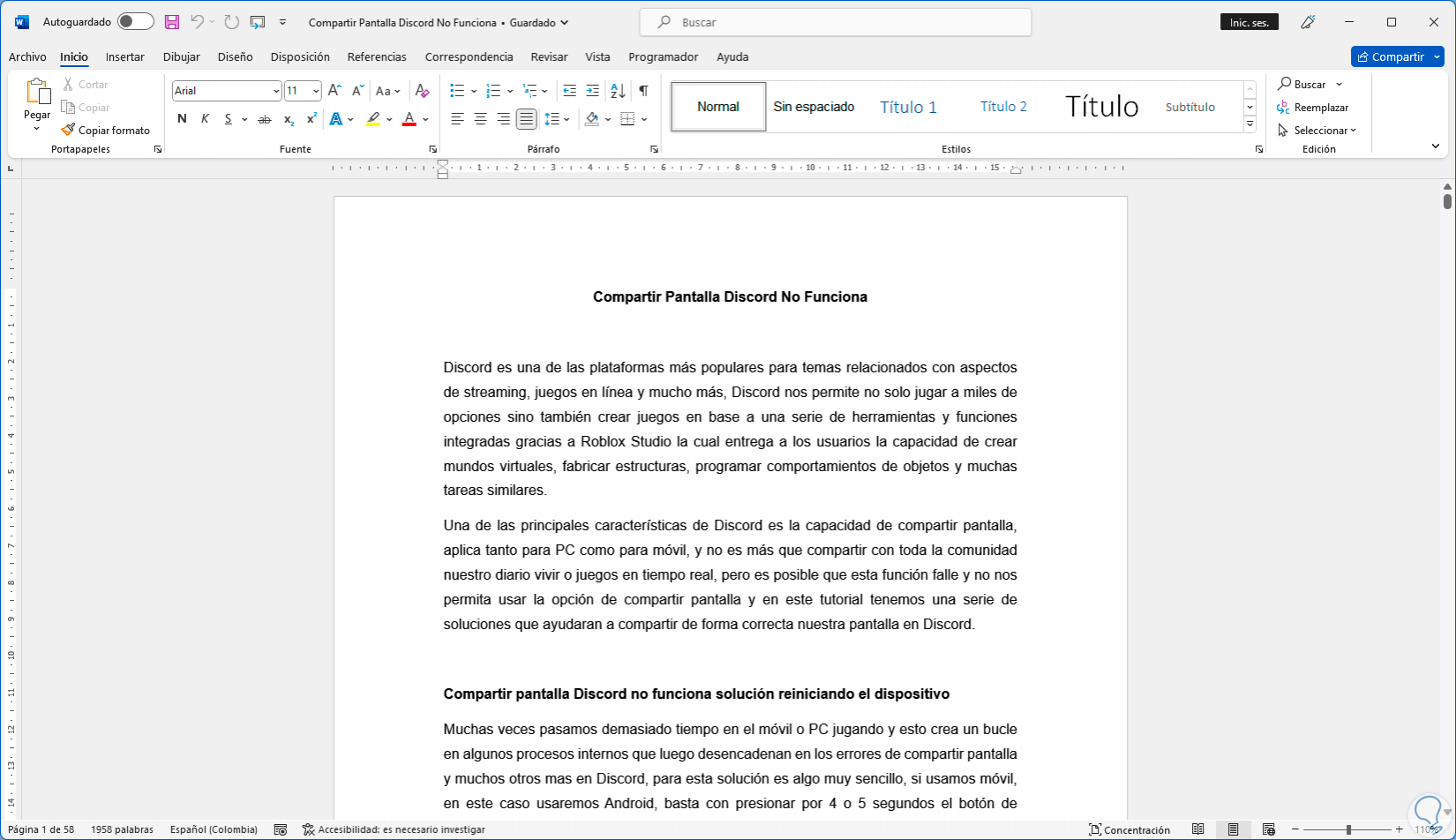Switch to the Referencias tab
Screen dimensions: 1456x840
pos(377,56)
